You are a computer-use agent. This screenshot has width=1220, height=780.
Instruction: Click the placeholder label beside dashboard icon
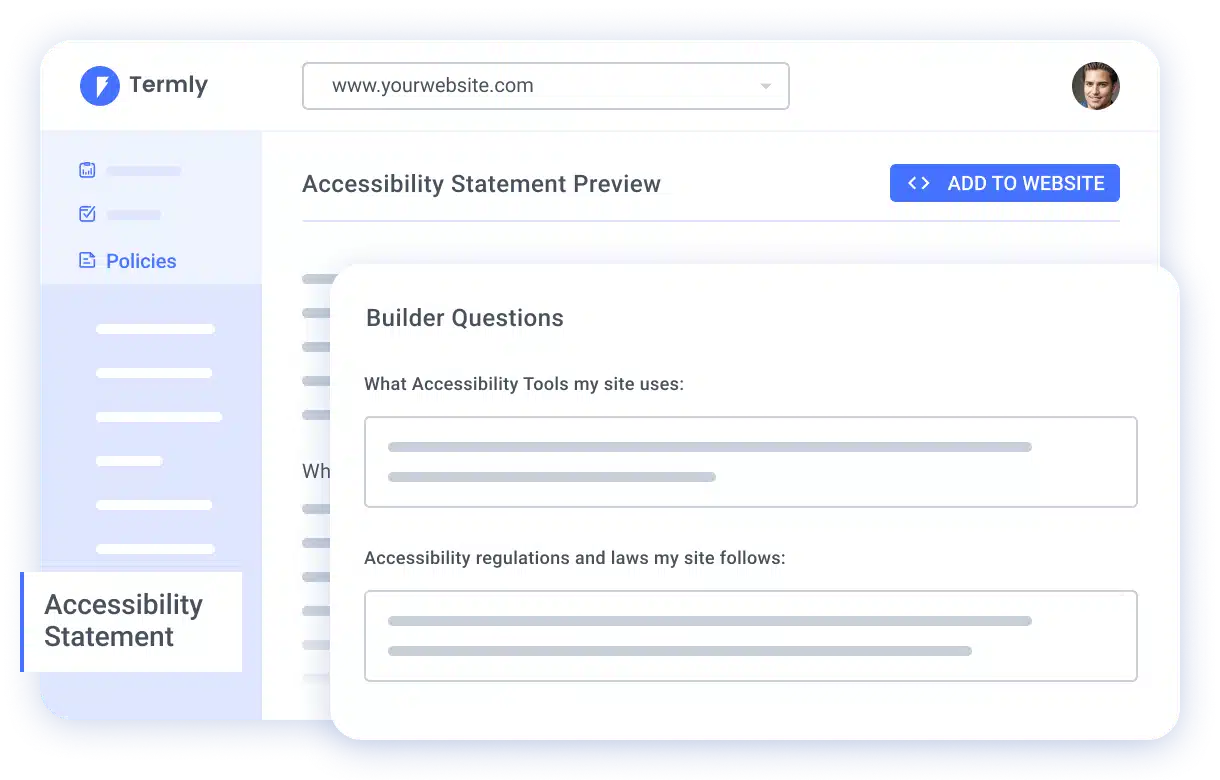coord(143,171)
